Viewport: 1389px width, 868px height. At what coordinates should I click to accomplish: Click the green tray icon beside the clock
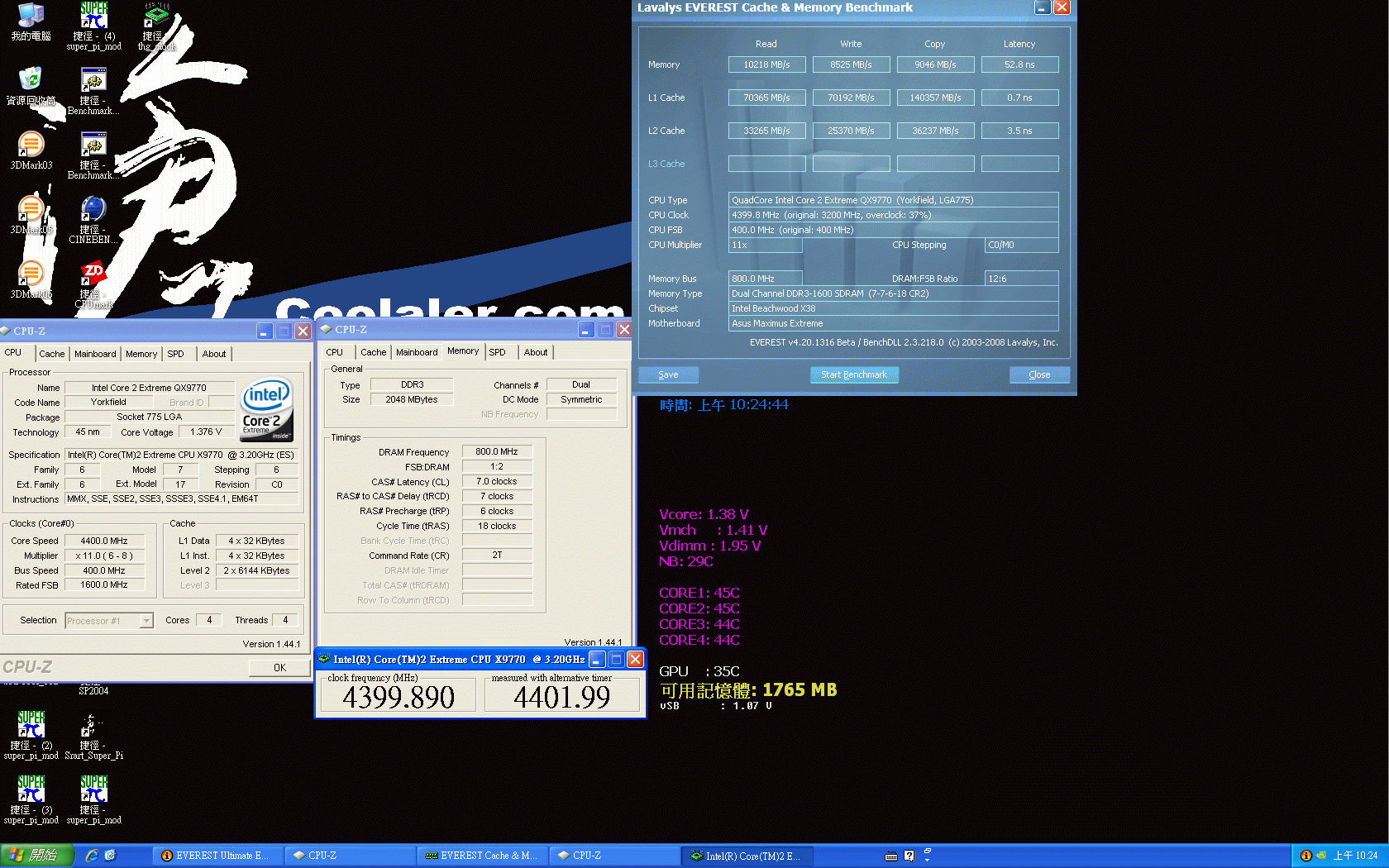[1321, 856]
